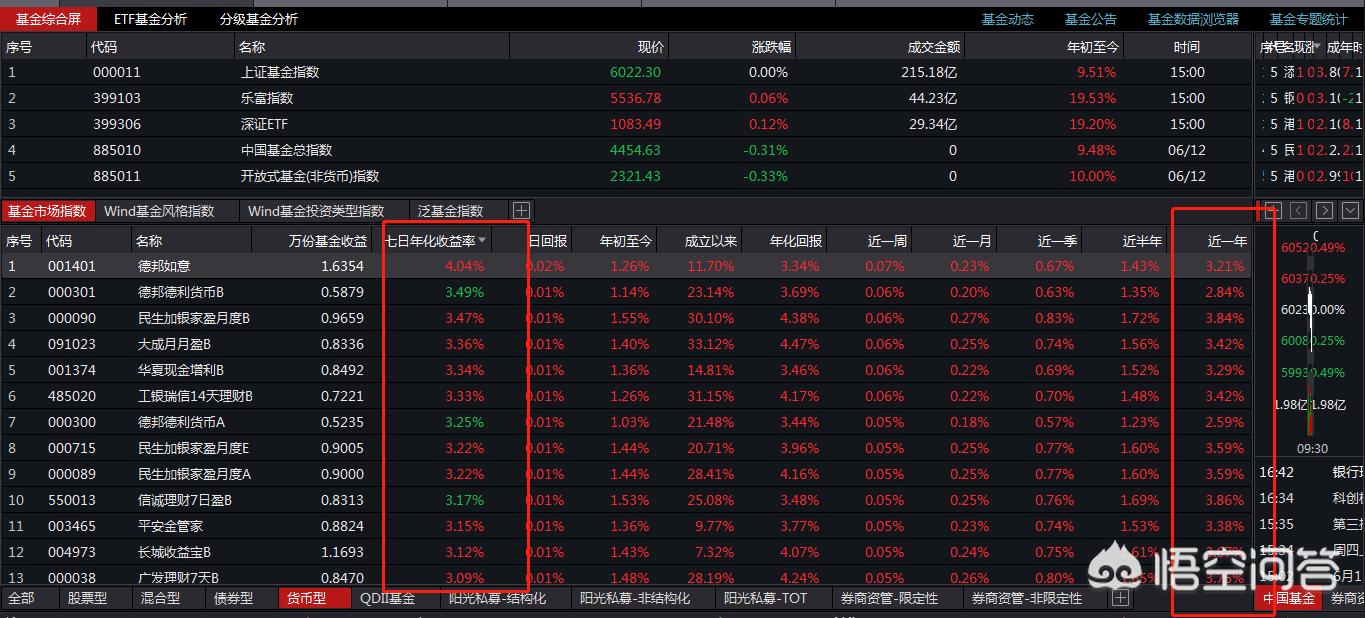Screen dimensions: 1365x618
Task: Sort by 近一周 column header
Action: point(887,241)
